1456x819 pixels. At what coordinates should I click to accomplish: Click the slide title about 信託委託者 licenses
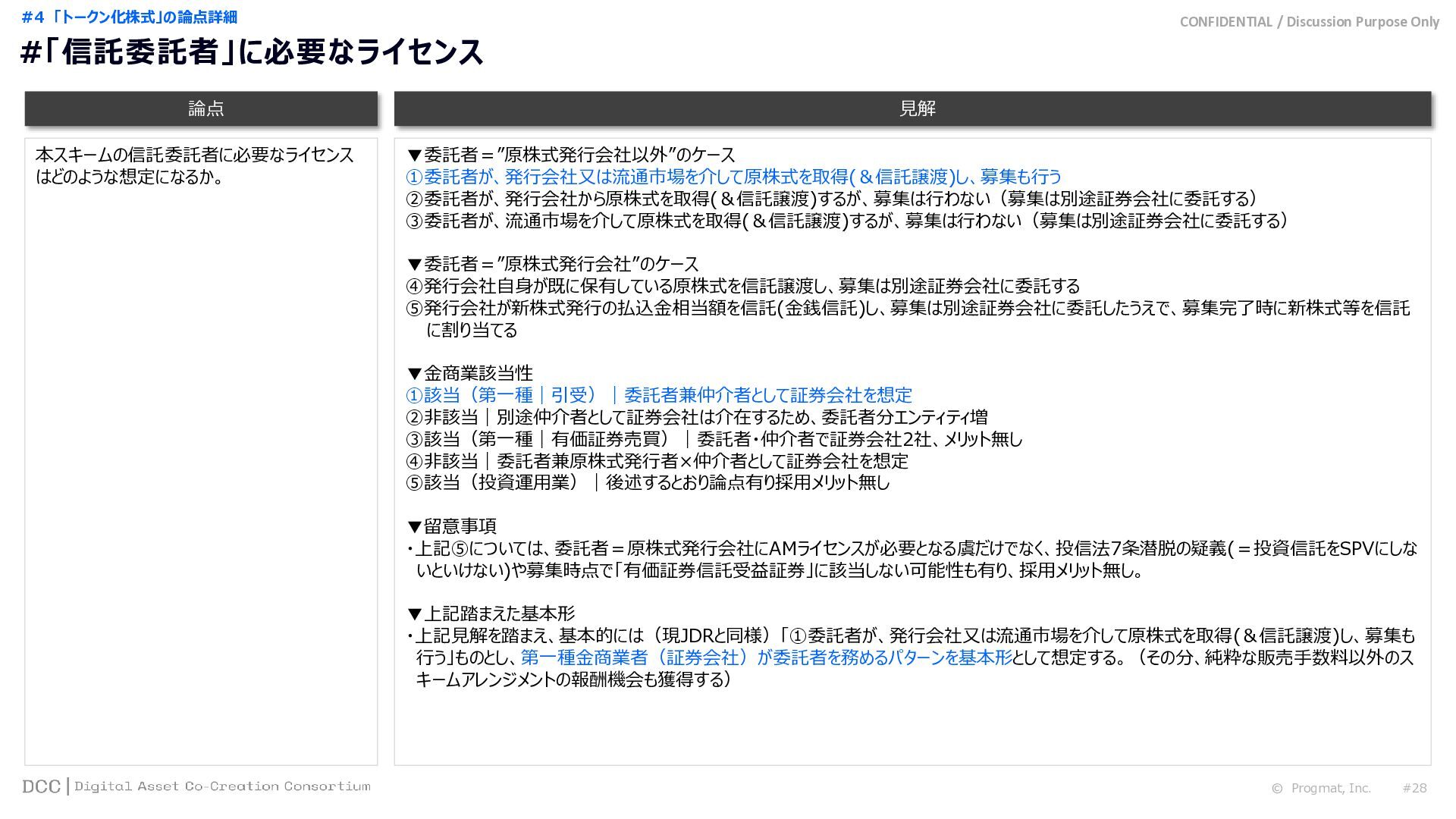[x=252, y=52]
